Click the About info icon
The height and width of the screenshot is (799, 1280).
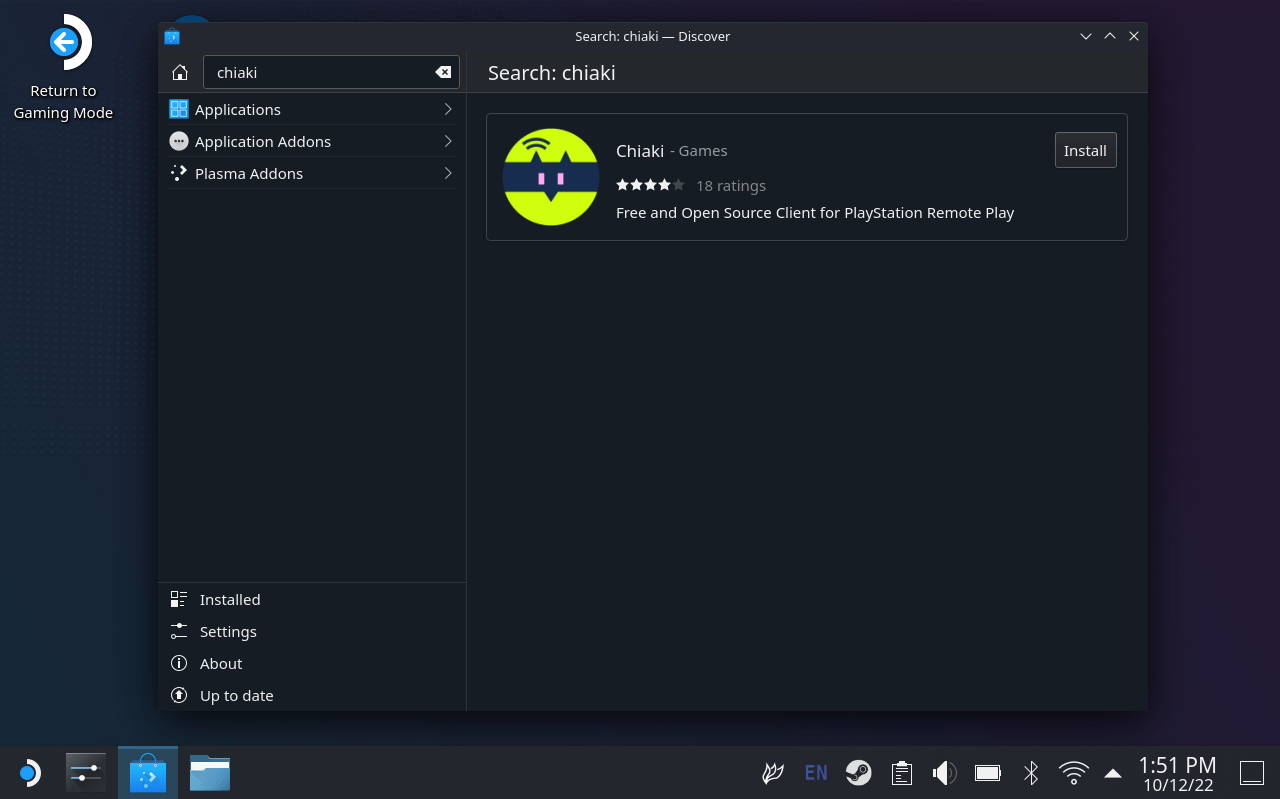179,663
